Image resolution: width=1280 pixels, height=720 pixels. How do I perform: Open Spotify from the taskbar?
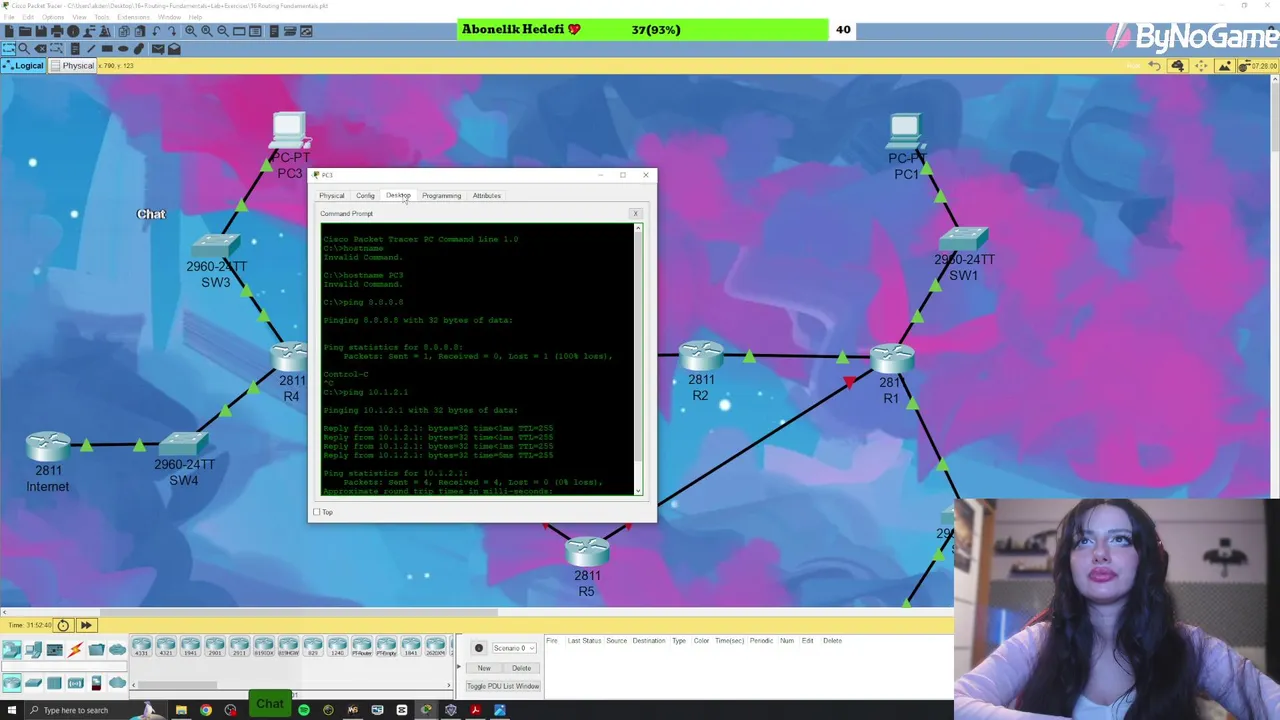coord(304,710)
